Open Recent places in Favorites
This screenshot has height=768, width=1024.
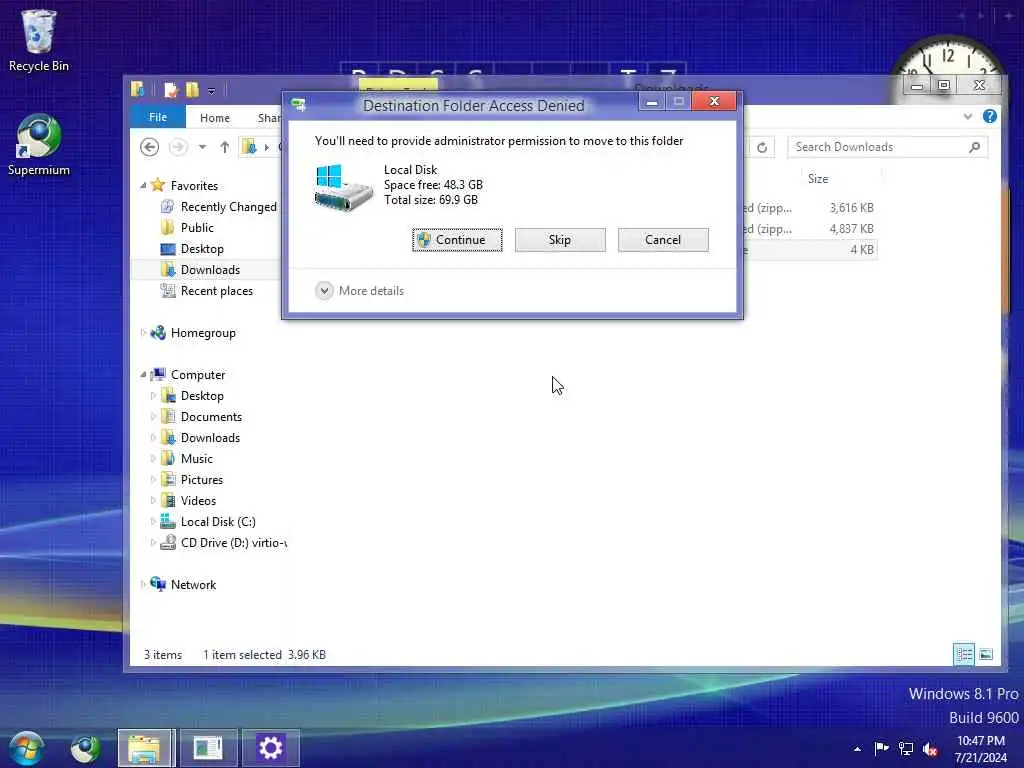pyautogui.click(x=217, y=291)
